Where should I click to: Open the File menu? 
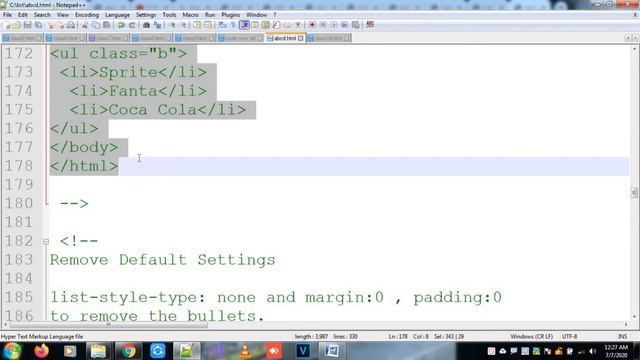coord(7,15)
